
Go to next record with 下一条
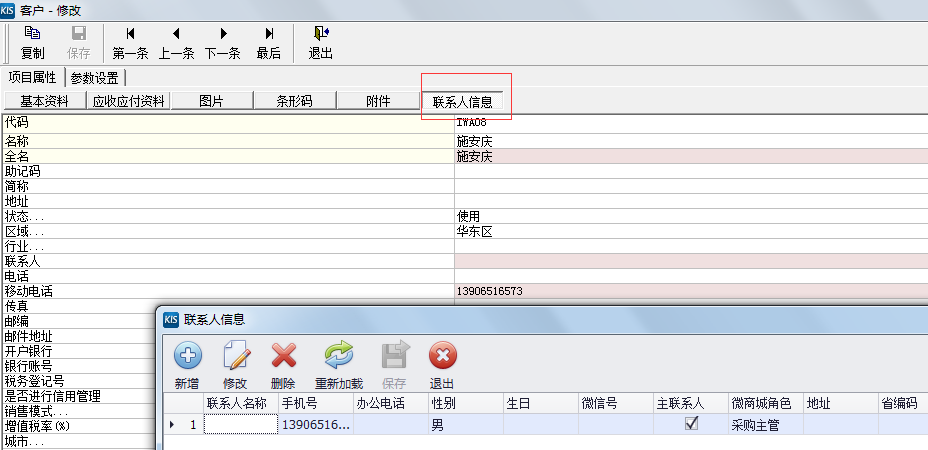223,41
